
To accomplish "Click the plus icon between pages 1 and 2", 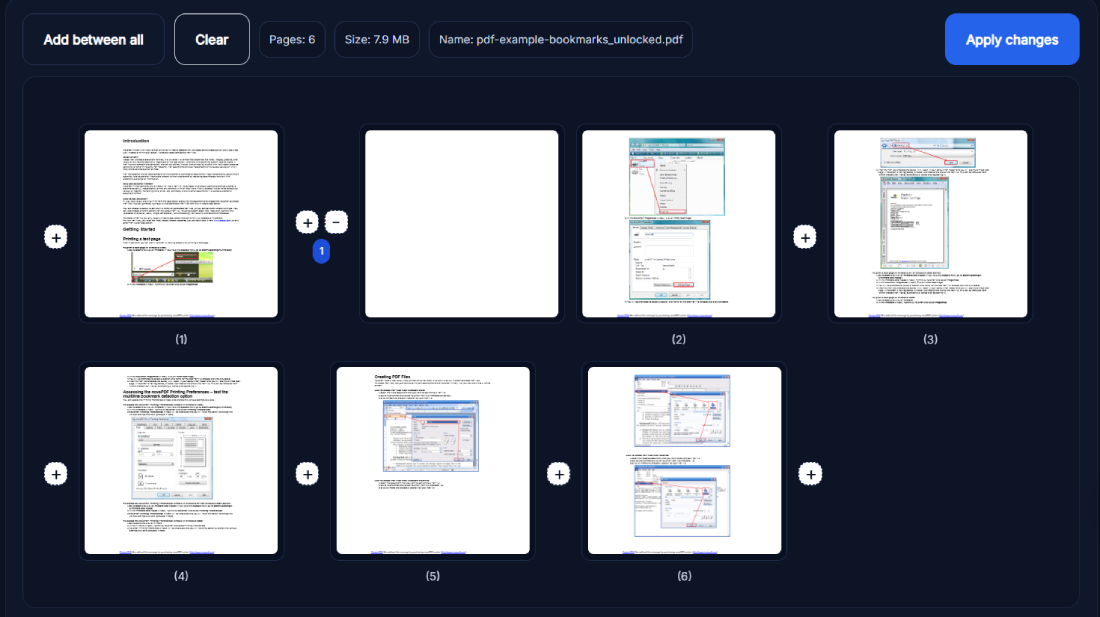I will [x=307, y=221].
